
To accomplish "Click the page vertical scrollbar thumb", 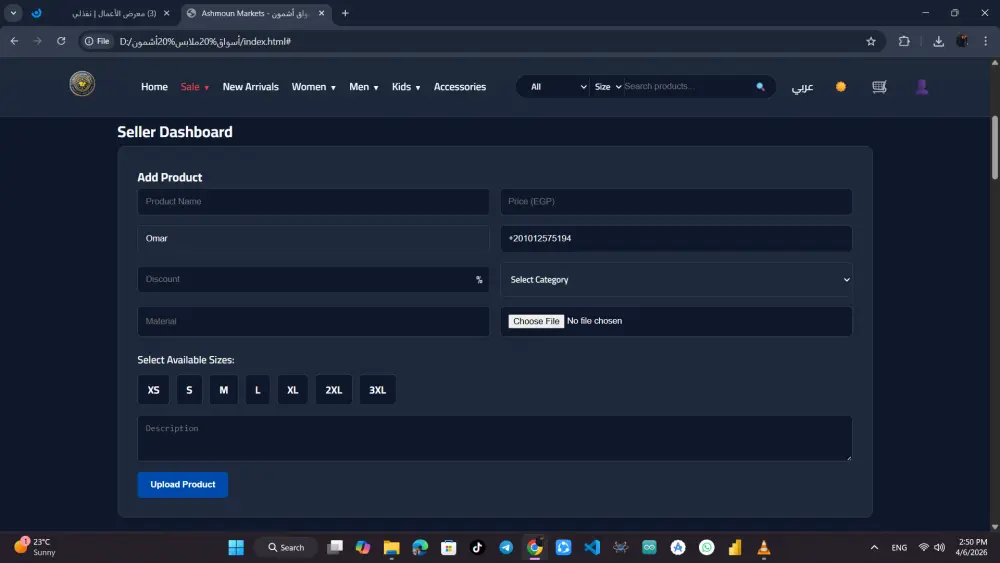I will point(995,147).
